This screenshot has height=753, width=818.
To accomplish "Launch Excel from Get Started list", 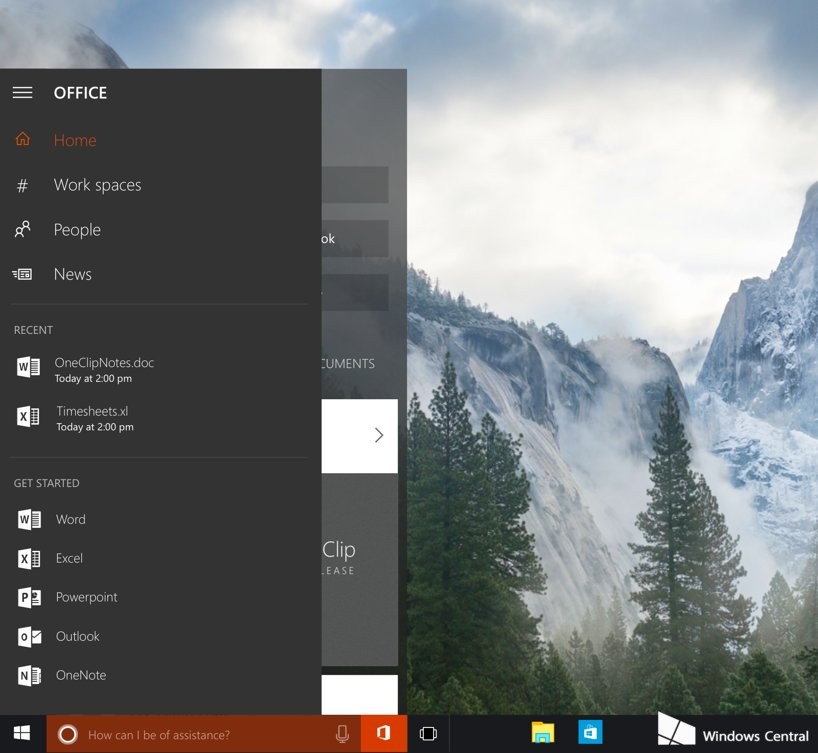I will point(69,558).
